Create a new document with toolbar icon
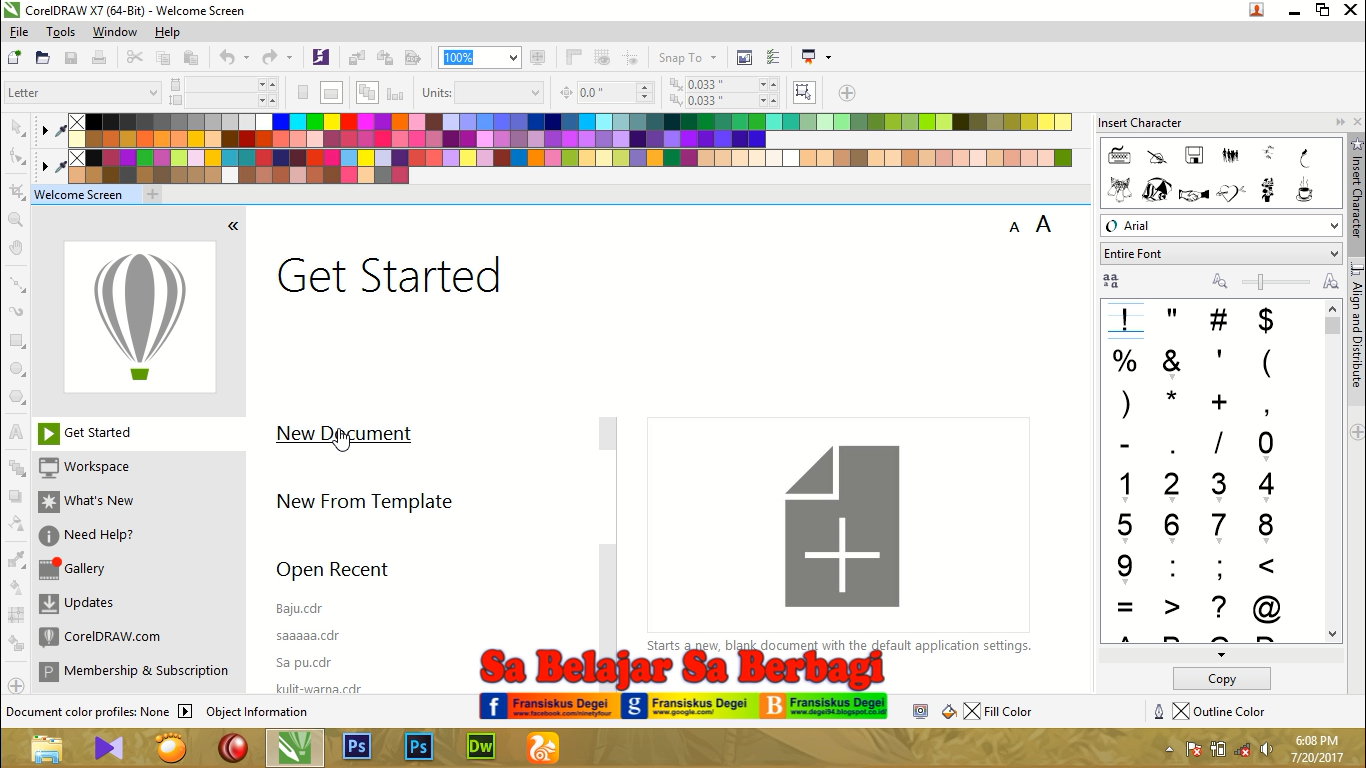Image resolution: width=1366 pixels, height=768 pixels. click(14, 58)
